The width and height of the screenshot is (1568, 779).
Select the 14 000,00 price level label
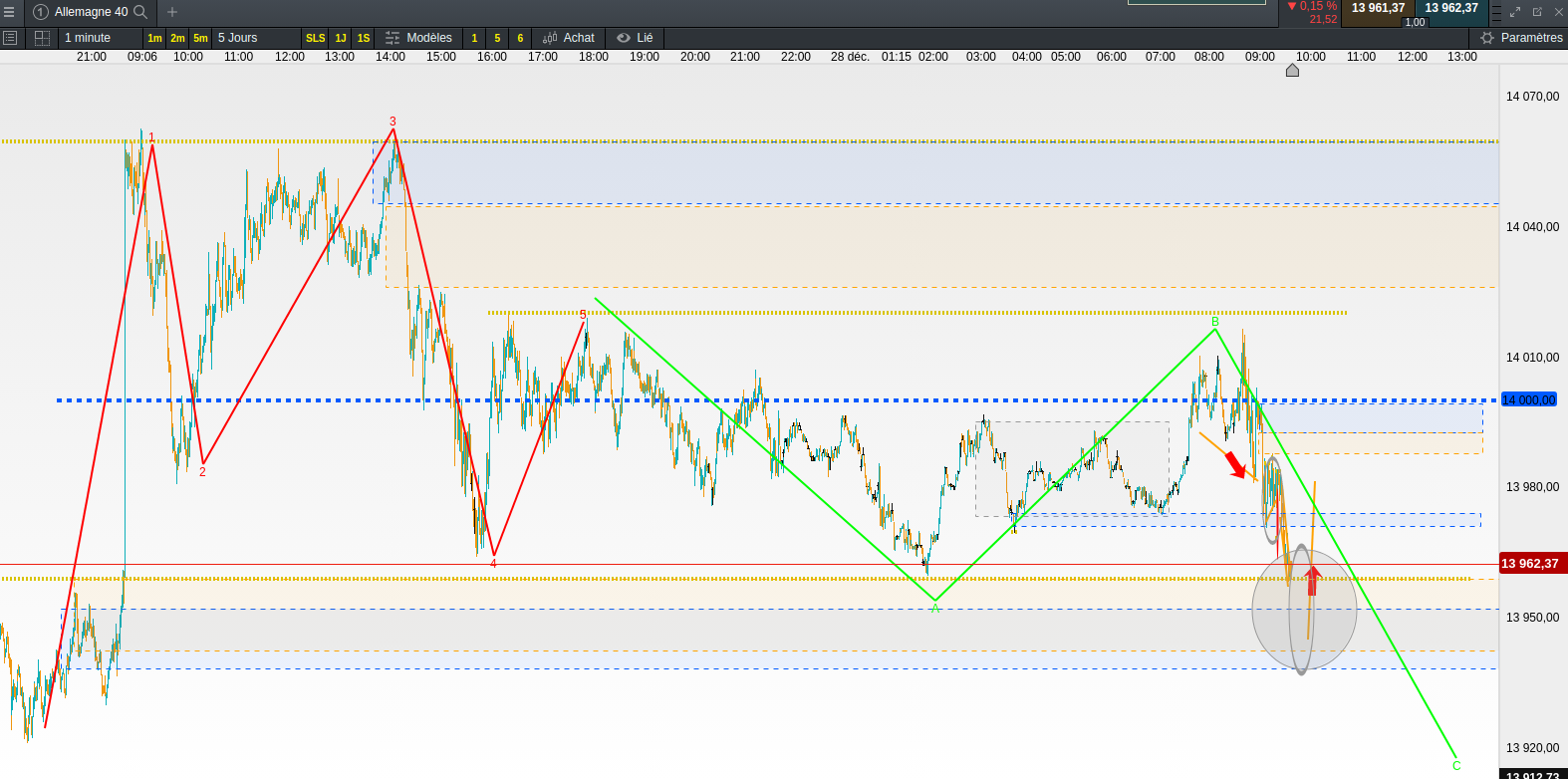pos(1528,399)
